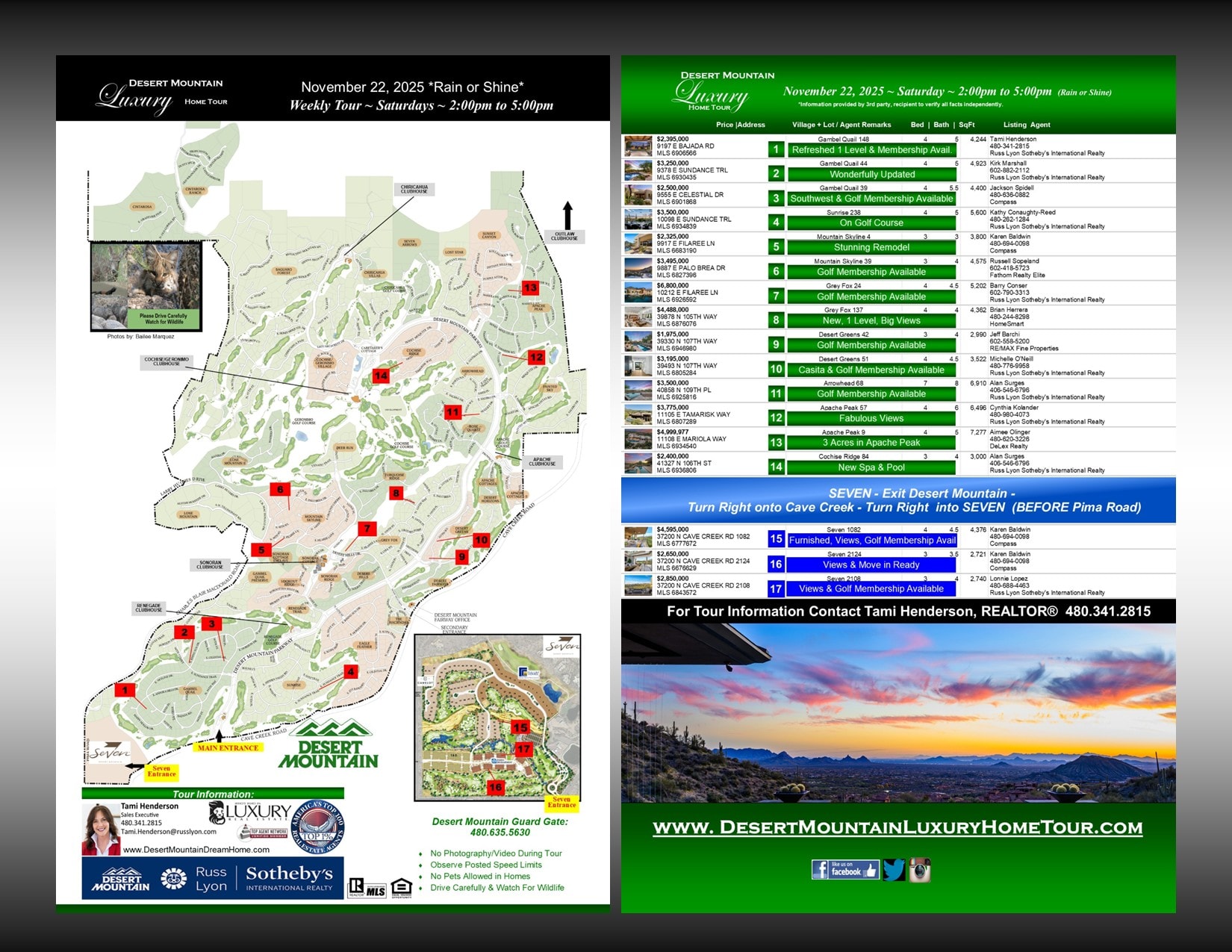Click the Russ Lyon Sotheby's logo banner
Viewport: 1232px width, 952px height.
click(213, 878)
